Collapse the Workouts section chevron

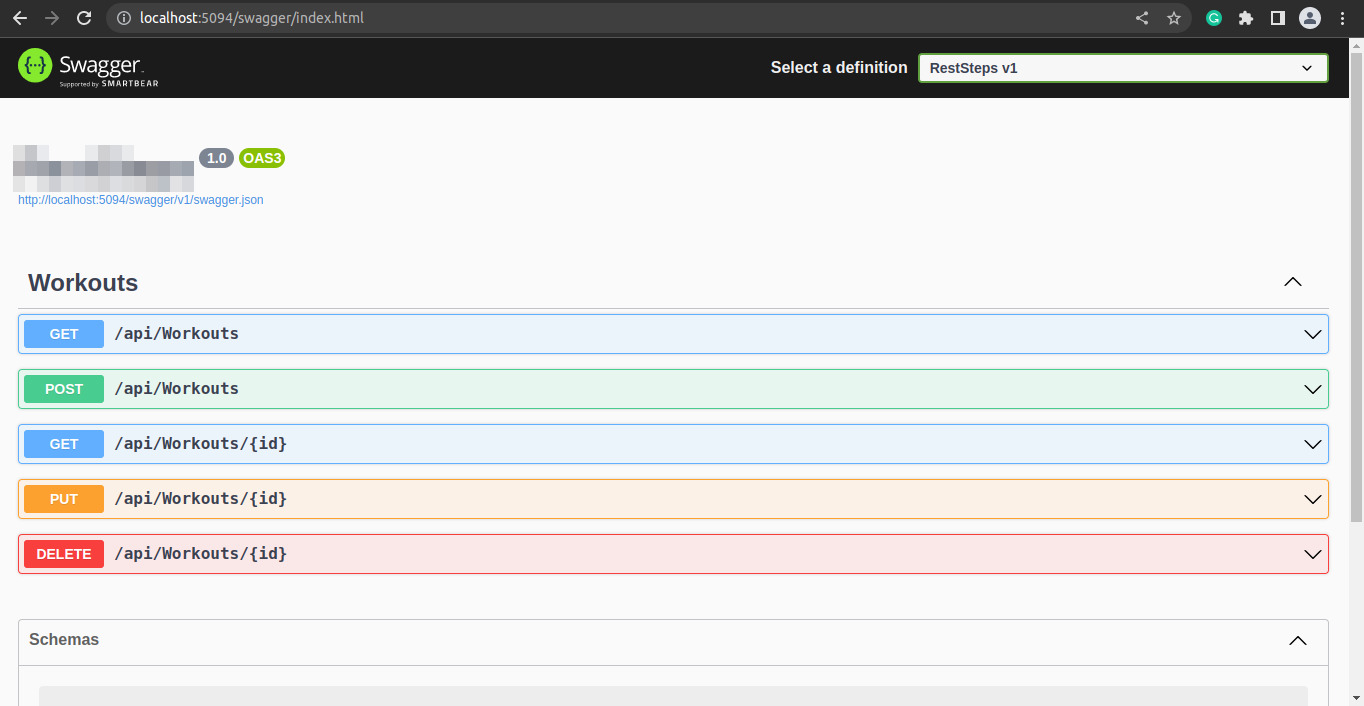tap(1292, 282)
